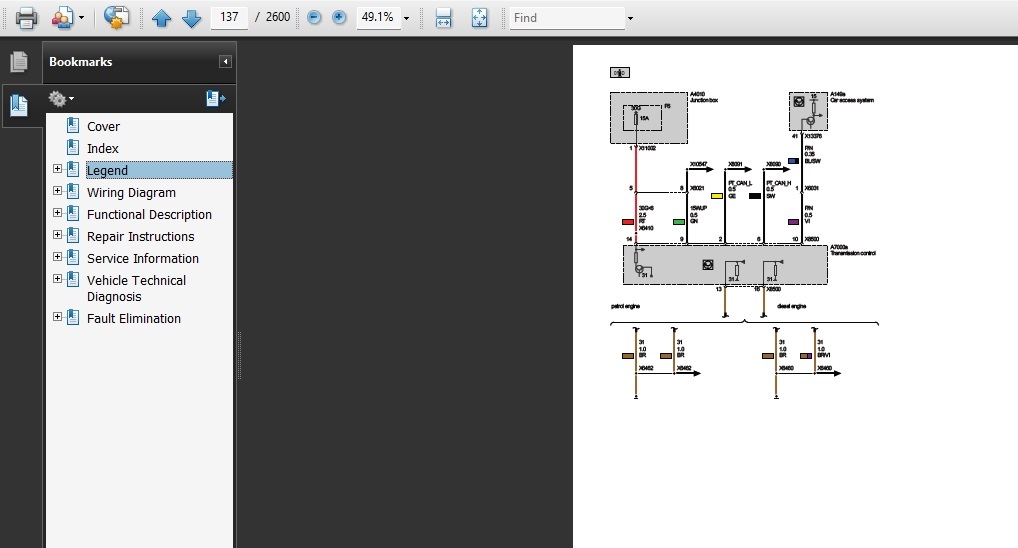
Task: Click the expand current bookmark icon
Action: click(x=216, y=99)
